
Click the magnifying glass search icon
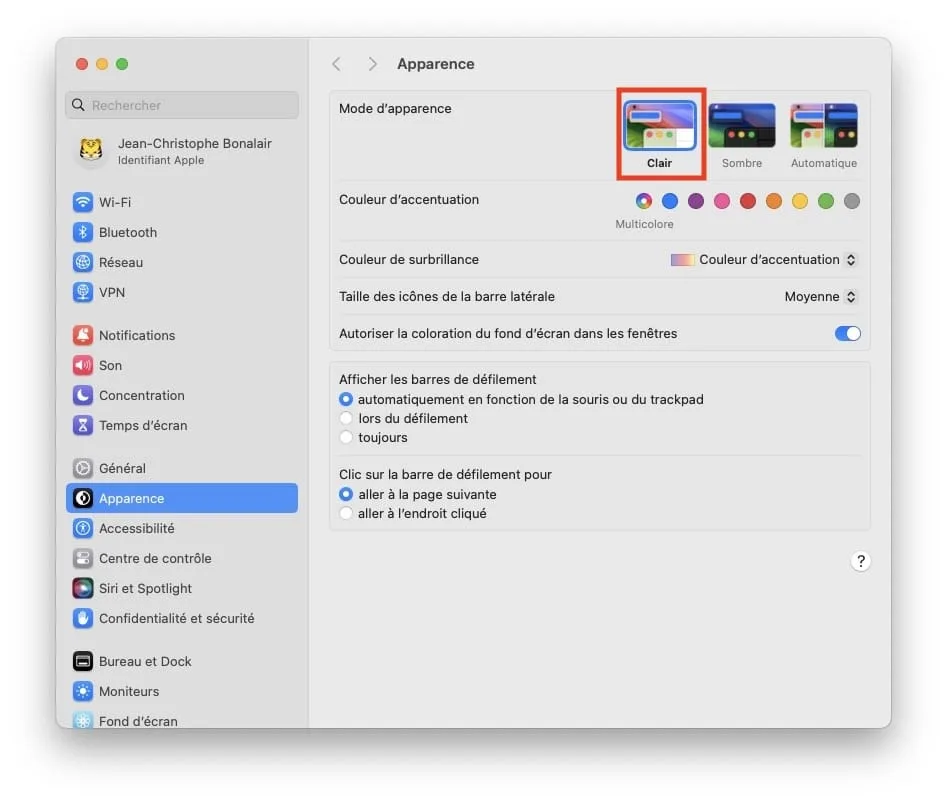point(79,105)
